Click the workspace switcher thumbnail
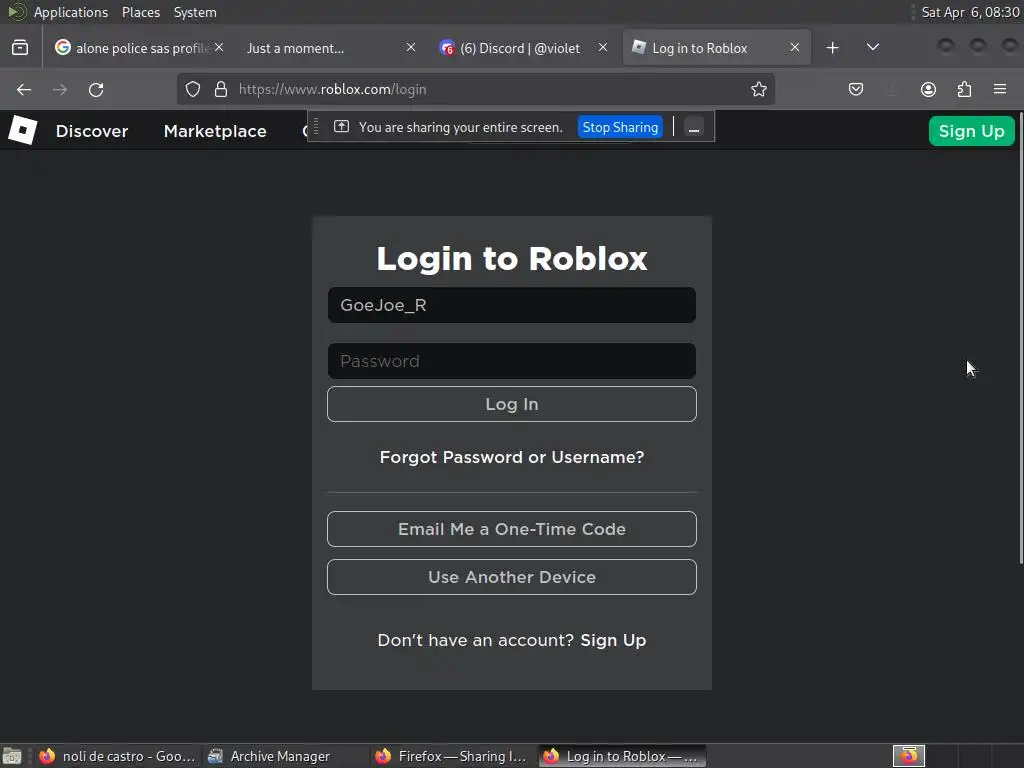The height and width of the screenshot is (768, 1024). click(x=908, y=756)
